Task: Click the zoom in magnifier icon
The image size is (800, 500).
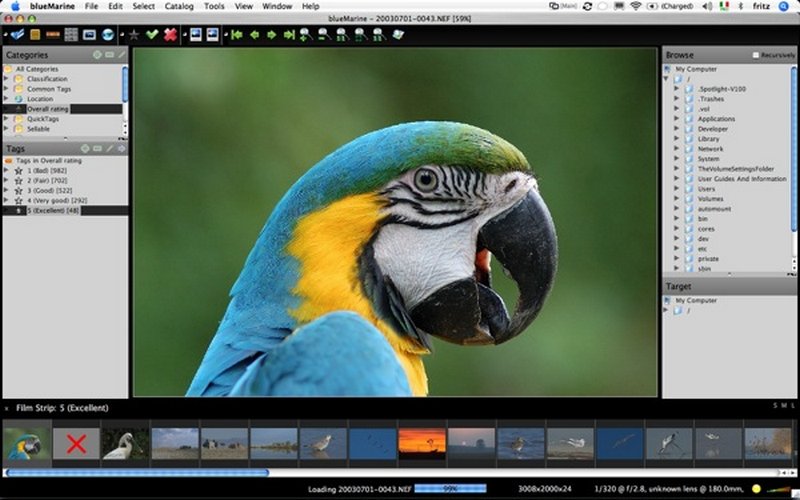Action: (305, 34)
